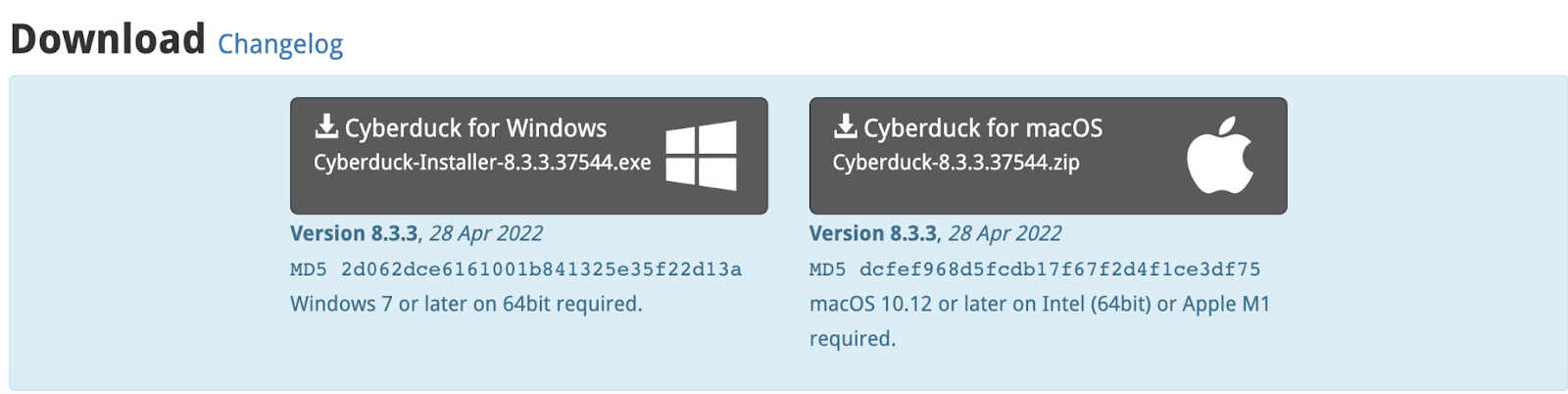
Task: Click Cyberduck-8.3.3.37544.zip filename
Action: coord(955,163)
